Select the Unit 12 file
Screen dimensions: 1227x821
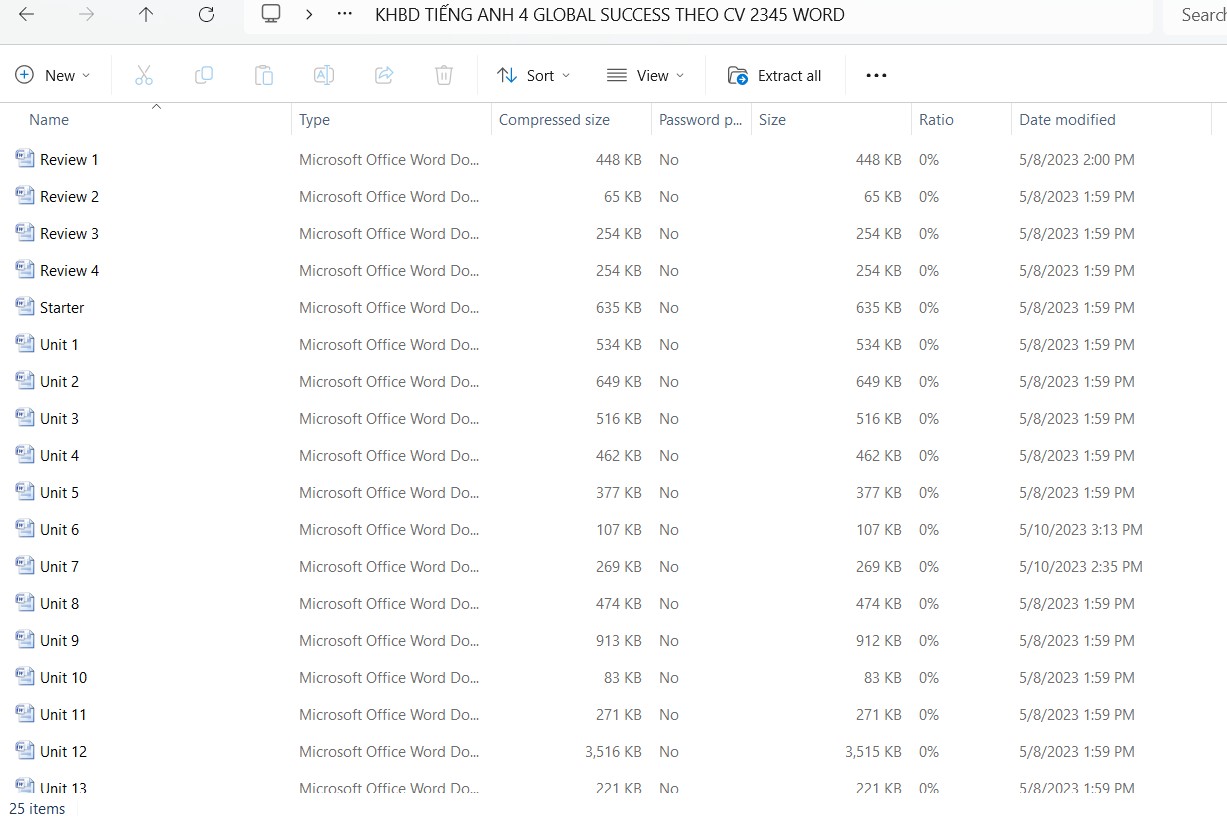(x=63, y=752)
